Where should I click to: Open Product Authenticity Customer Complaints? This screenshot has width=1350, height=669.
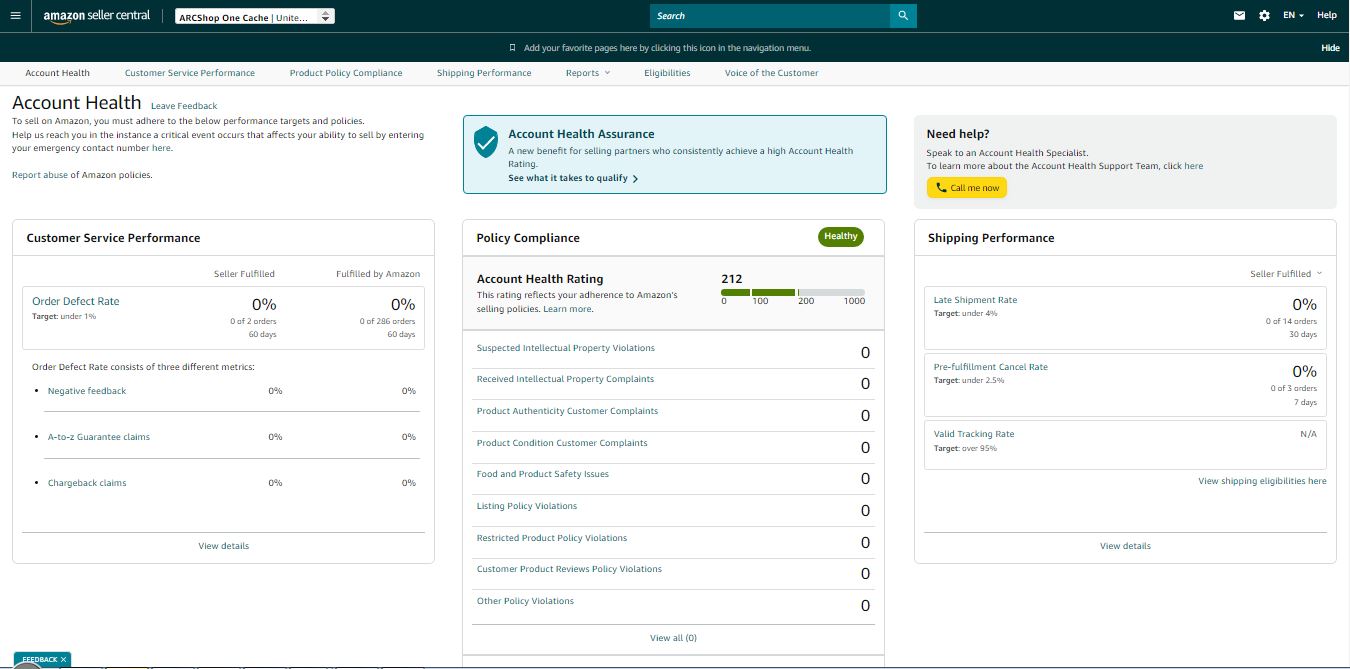(x=567, y=411)
